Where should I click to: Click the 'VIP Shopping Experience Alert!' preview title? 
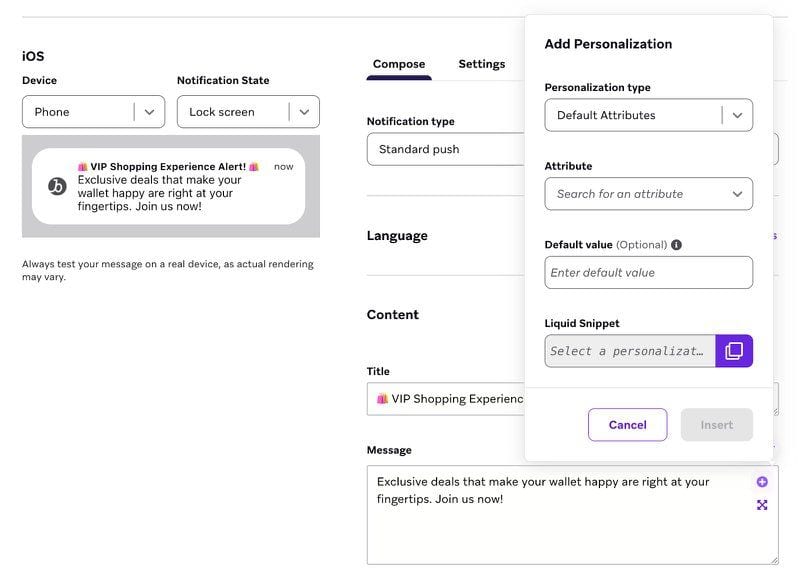coord(168,167)
